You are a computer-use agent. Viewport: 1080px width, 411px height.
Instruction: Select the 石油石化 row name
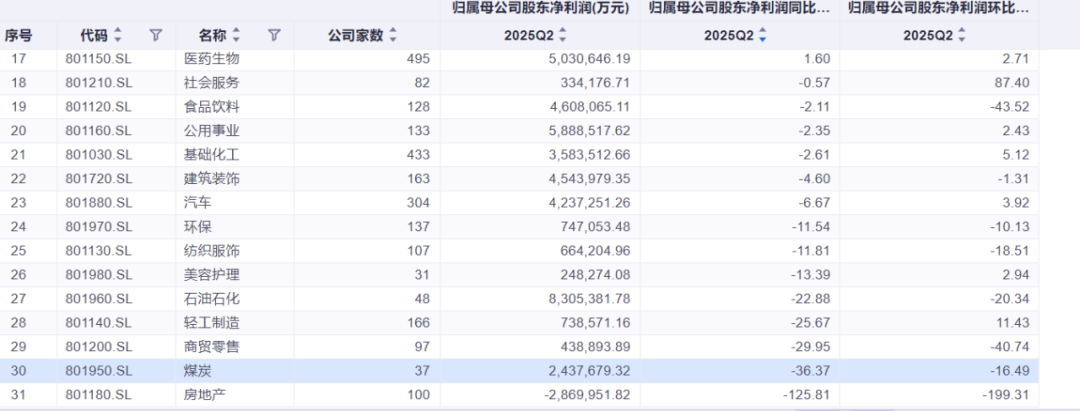(212, 299)
